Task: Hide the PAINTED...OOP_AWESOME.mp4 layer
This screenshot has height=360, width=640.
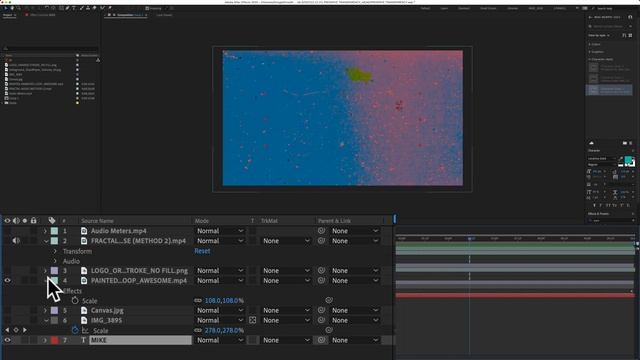Action: [7, 280]
